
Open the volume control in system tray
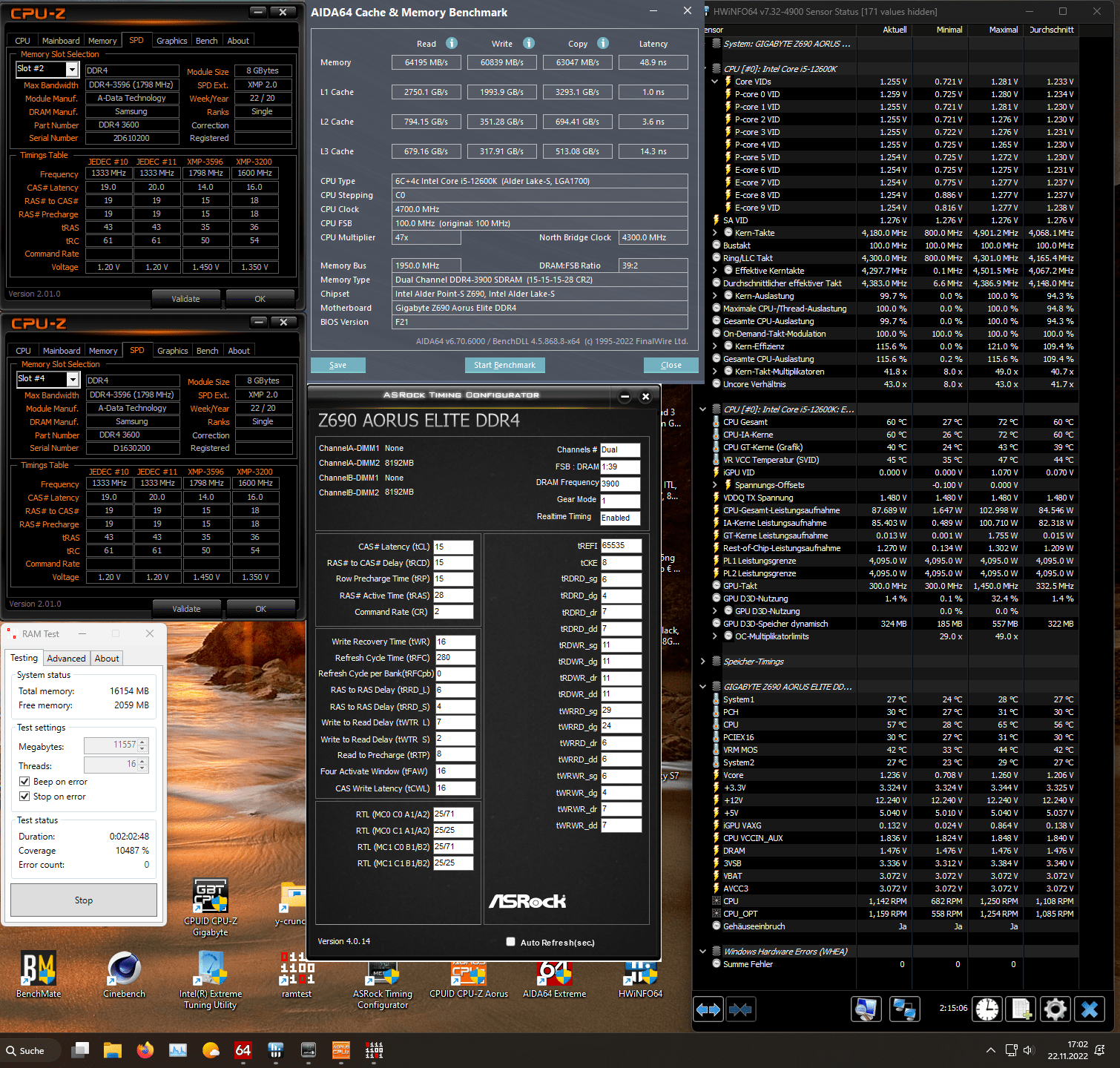coord(1028,1050)
